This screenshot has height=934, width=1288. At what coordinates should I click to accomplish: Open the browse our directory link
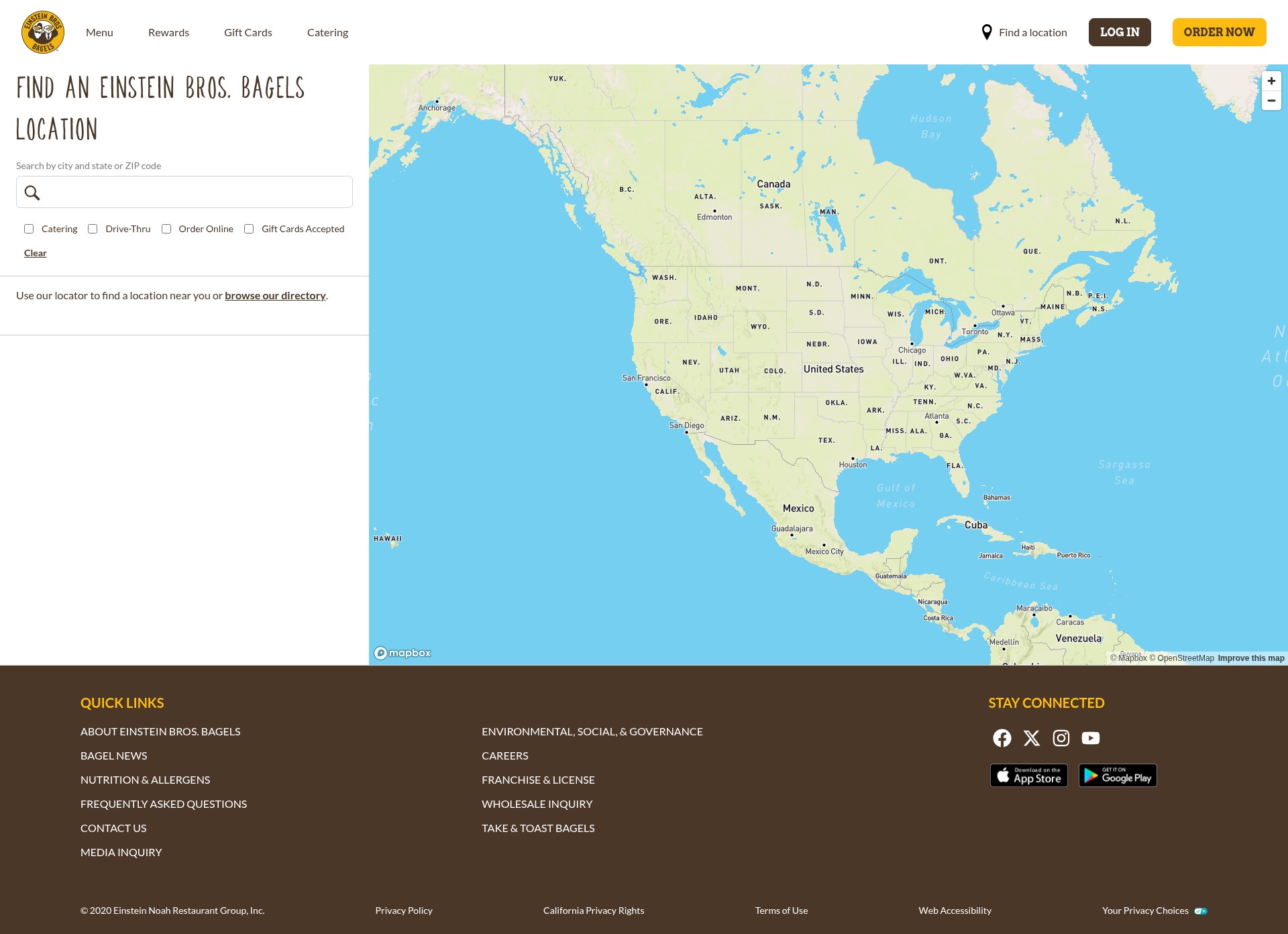[x=275, y=295]
